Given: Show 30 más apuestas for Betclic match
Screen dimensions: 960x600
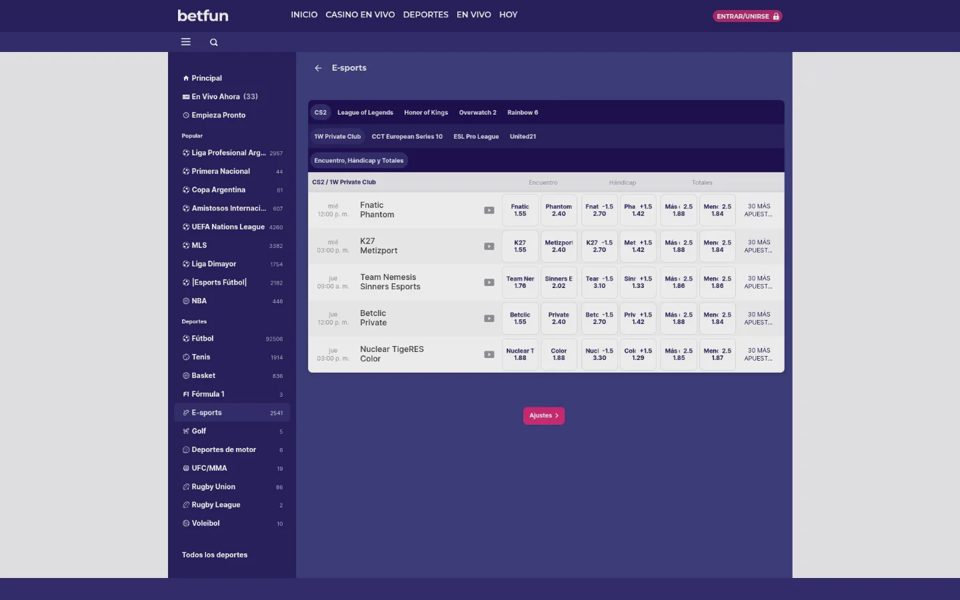Looking at the screenshot, I should (759, 319).
